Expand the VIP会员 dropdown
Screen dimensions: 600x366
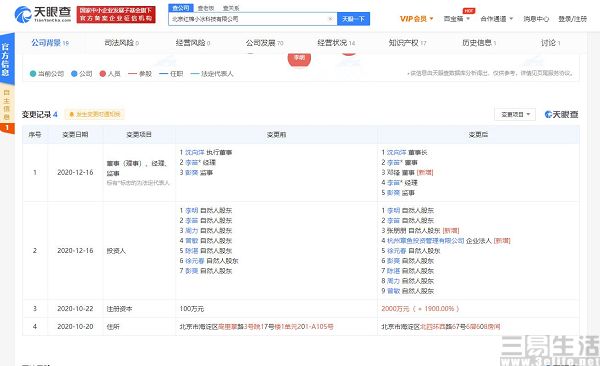[416, 19]
